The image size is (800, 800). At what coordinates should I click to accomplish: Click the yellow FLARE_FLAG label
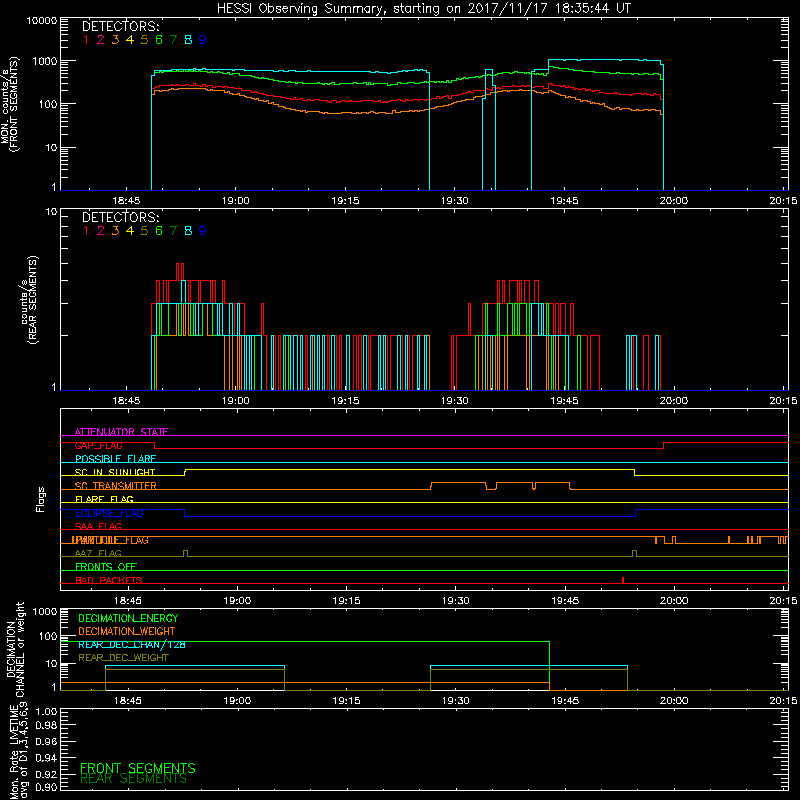[104, 499]
